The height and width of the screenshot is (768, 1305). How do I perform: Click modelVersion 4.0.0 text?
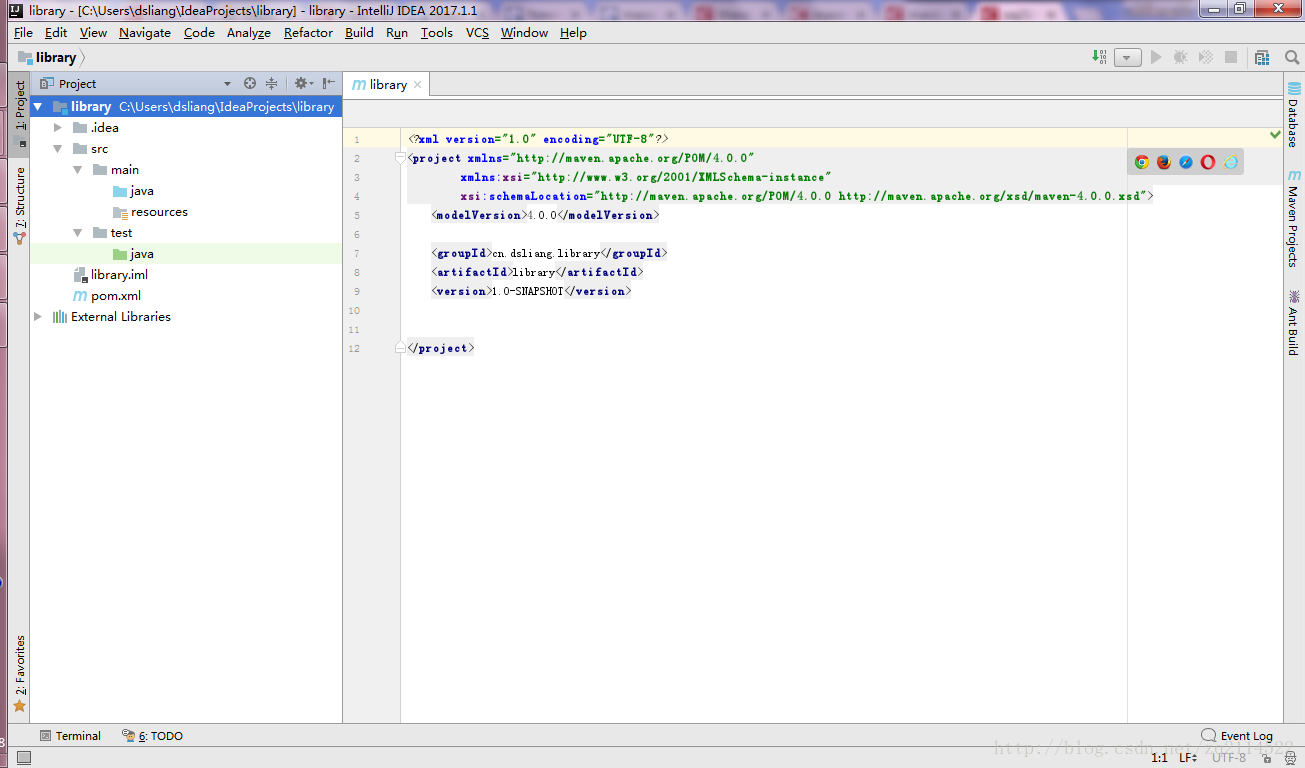542,215
